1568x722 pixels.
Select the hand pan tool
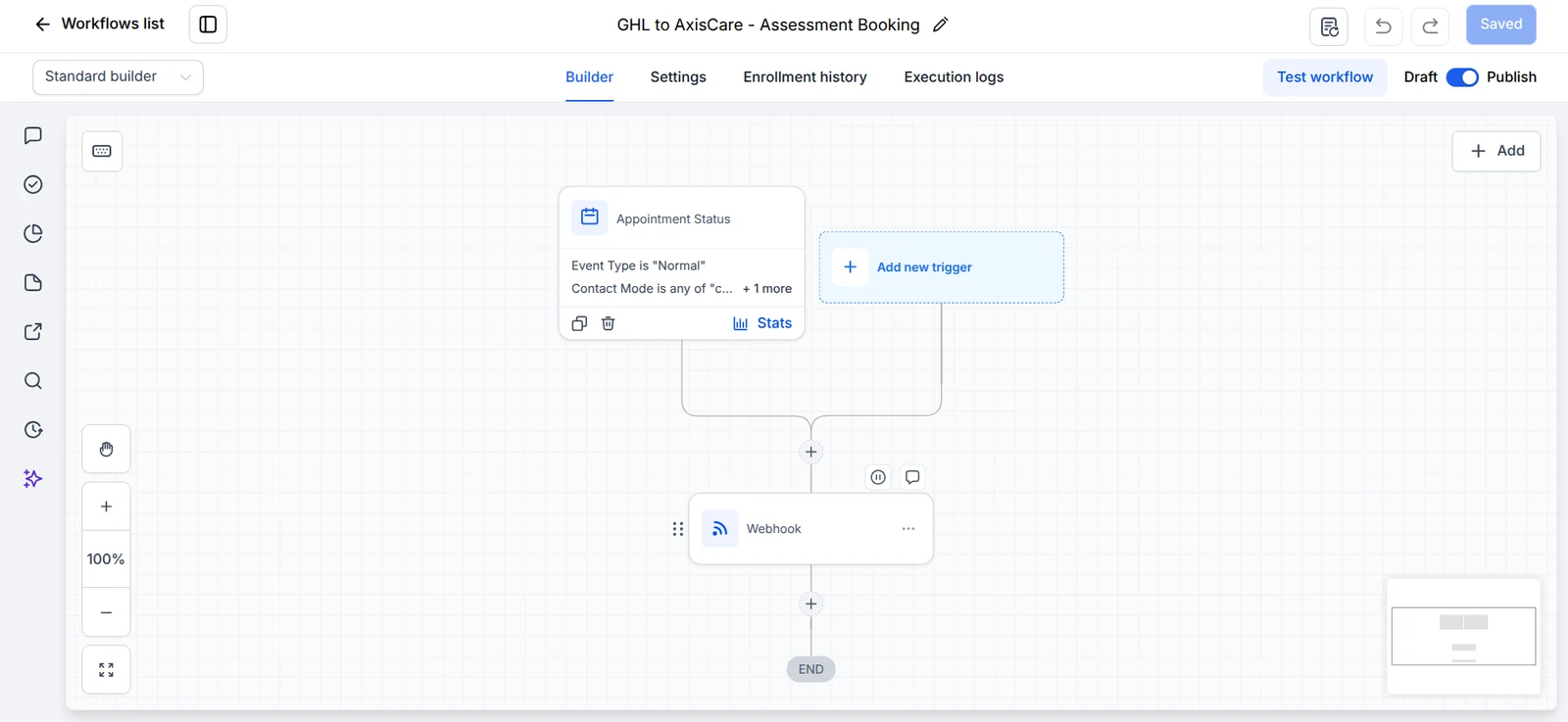point(106,450)
